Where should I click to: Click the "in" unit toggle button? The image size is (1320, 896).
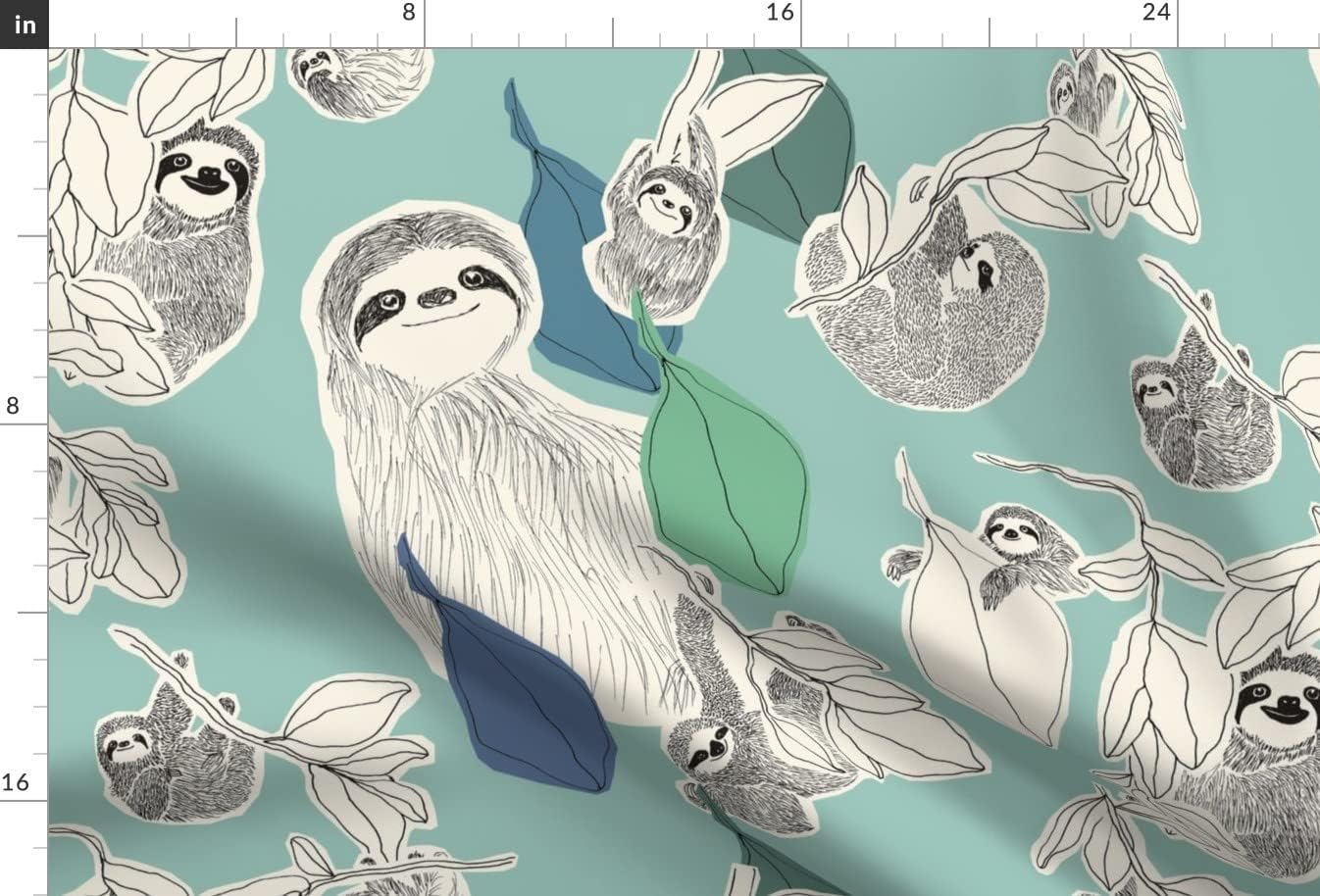24,24
